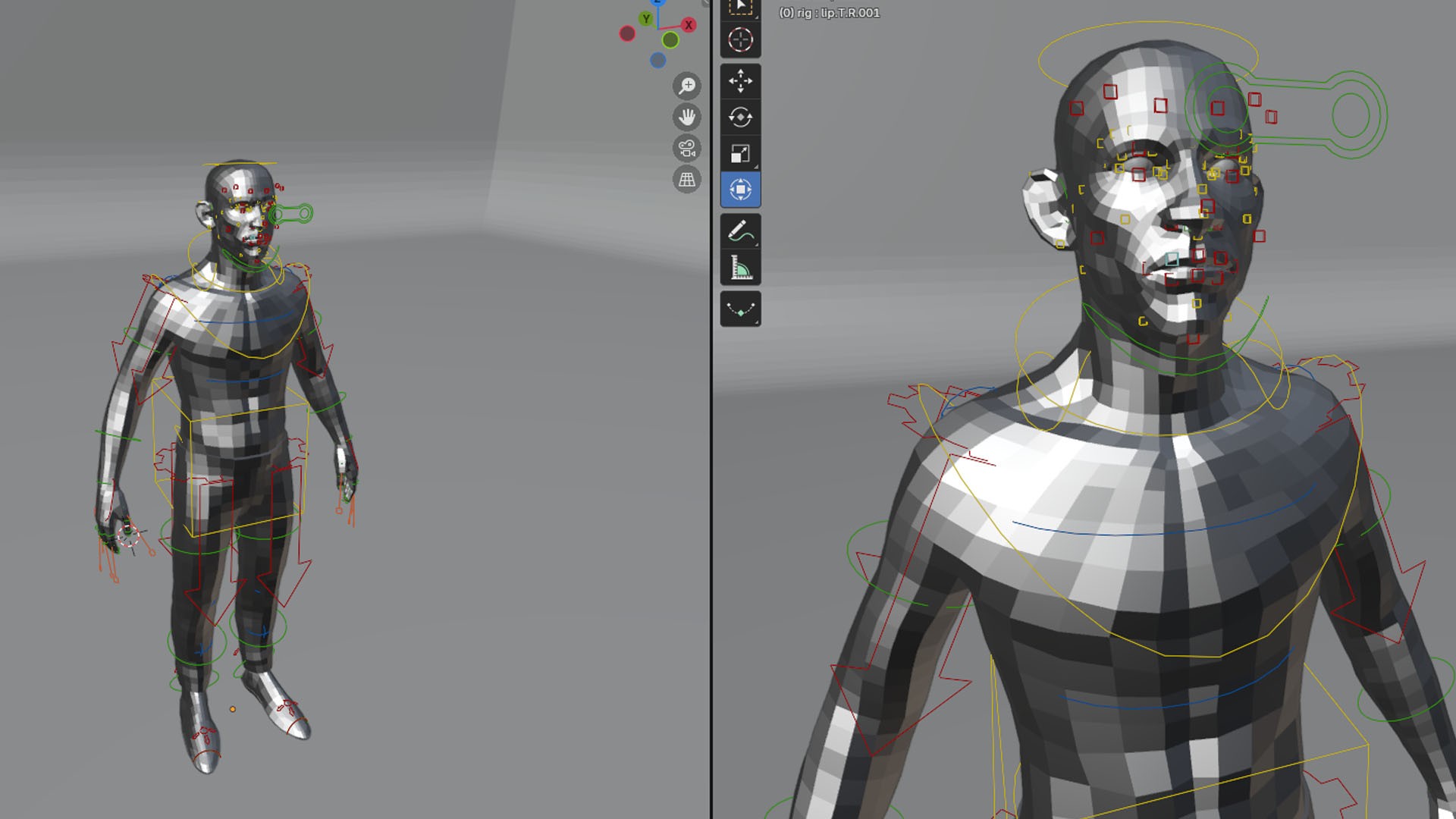Viewport: 1456px width, 819px height.
Task: Select the Select Box tool
Action: point(740,8)
